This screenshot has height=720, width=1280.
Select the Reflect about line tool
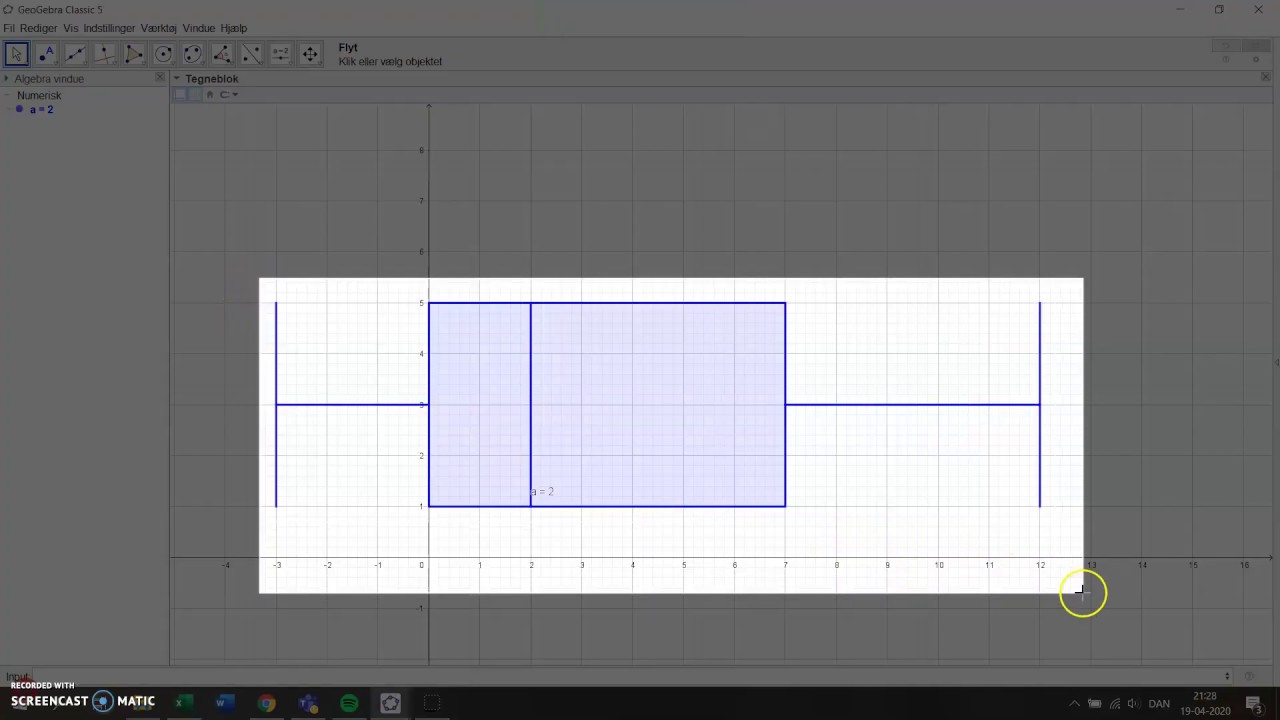(251, 54)
